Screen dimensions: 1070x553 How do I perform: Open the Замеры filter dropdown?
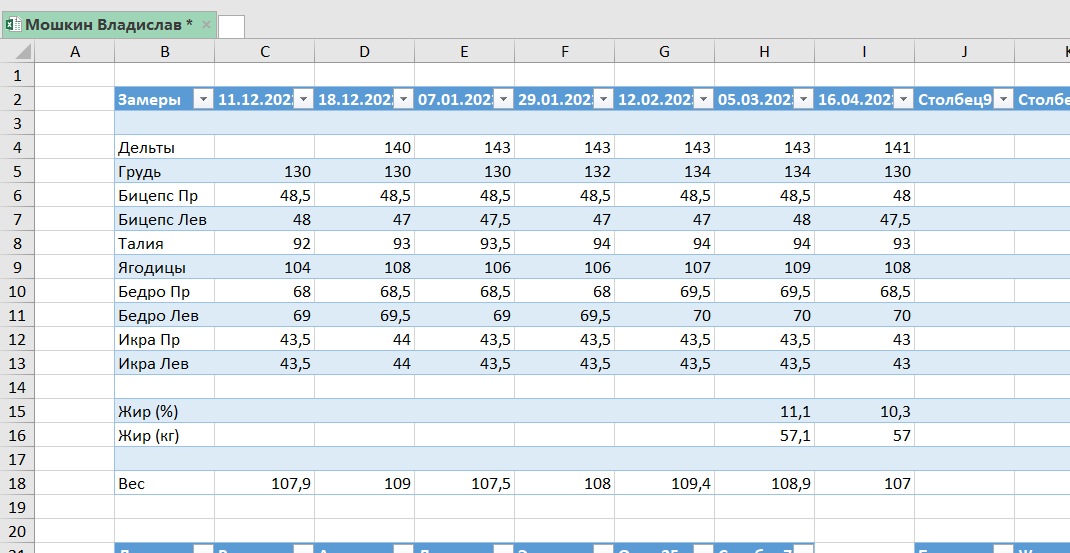point(203,100)
